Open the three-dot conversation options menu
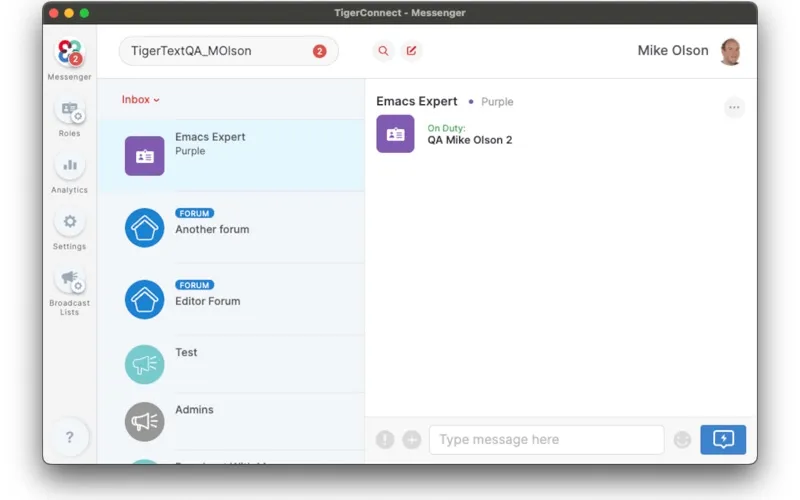The image size is (800, 500). click(x=734, y=107)
